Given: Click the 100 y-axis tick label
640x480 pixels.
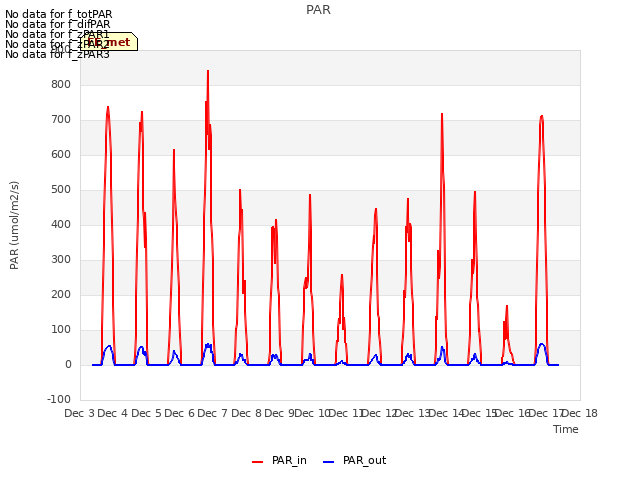Looking at the screenshot, I should pyautogui.click(x=61, y=329).
